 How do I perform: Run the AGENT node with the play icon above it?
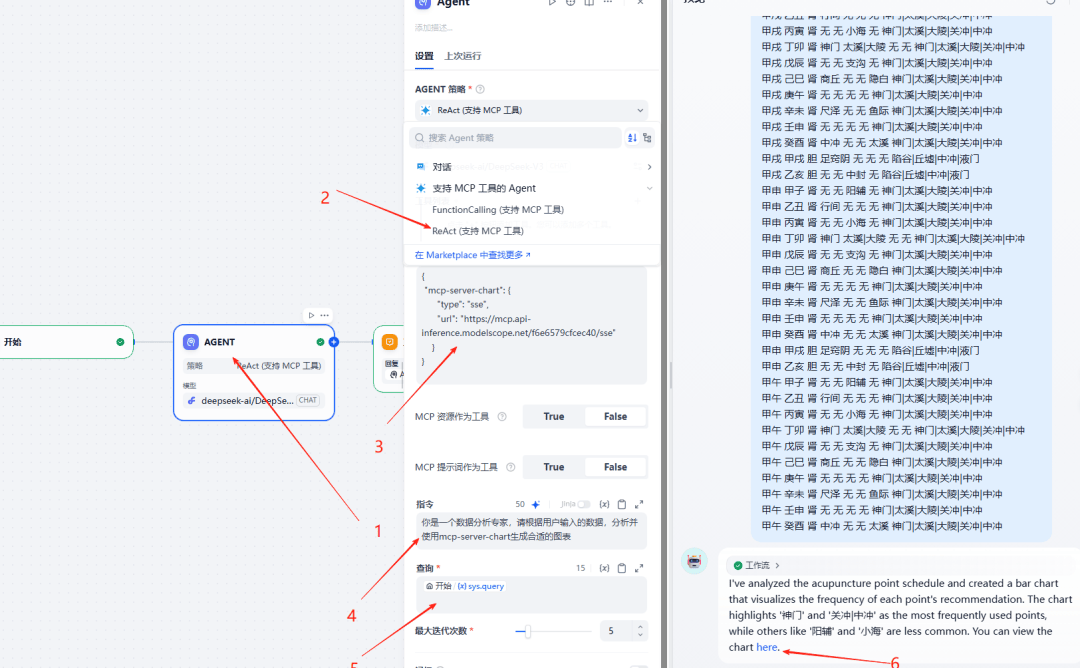311,315
